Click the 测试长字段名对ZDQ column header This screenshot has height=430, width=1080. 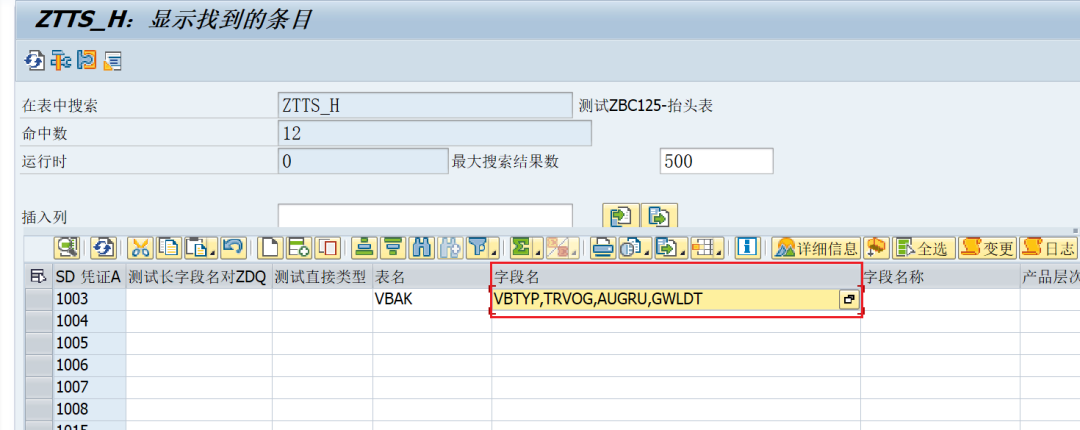199,278
